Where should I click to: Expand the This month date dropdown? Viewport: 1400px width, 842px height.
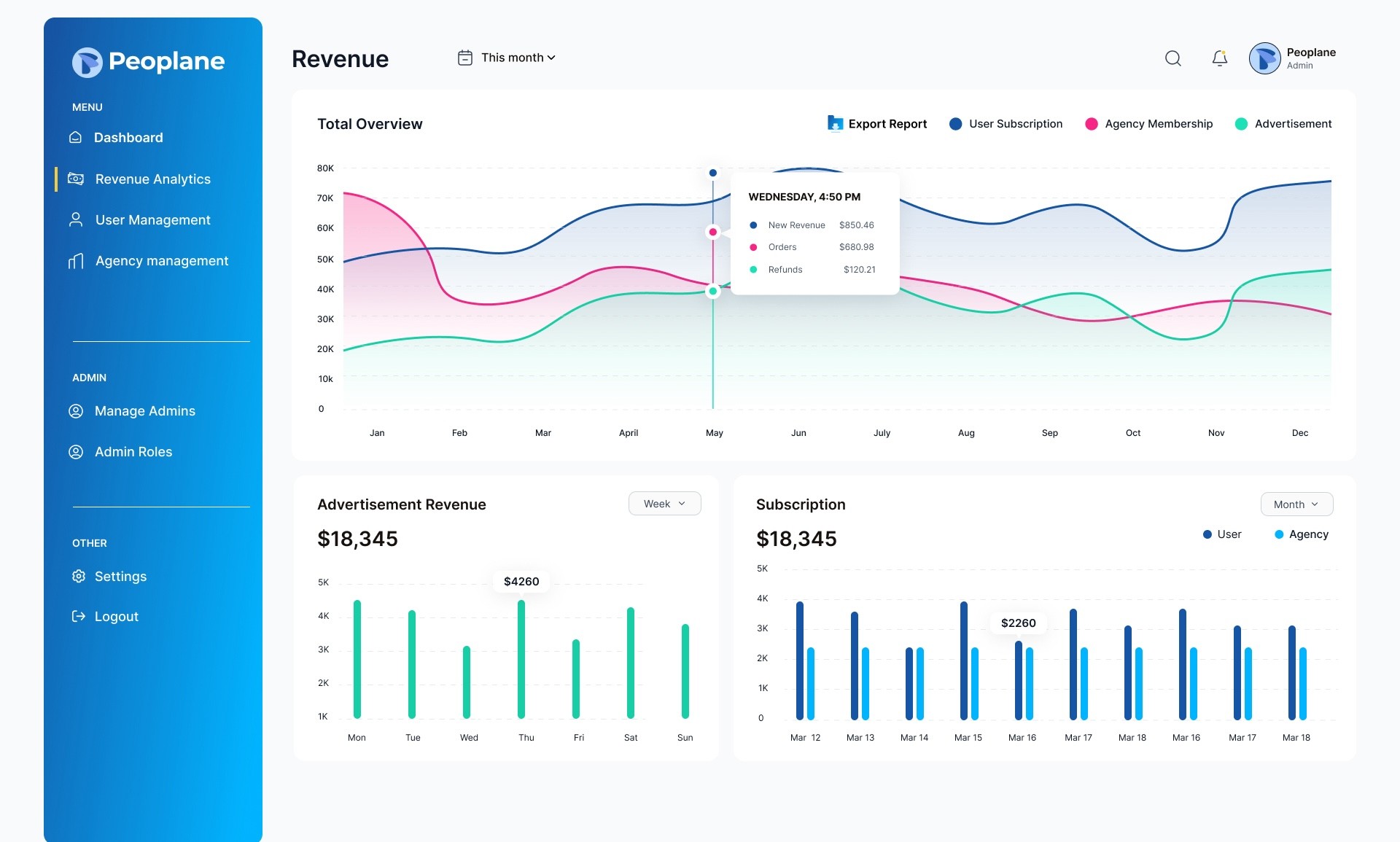click(x=518, y=58)
